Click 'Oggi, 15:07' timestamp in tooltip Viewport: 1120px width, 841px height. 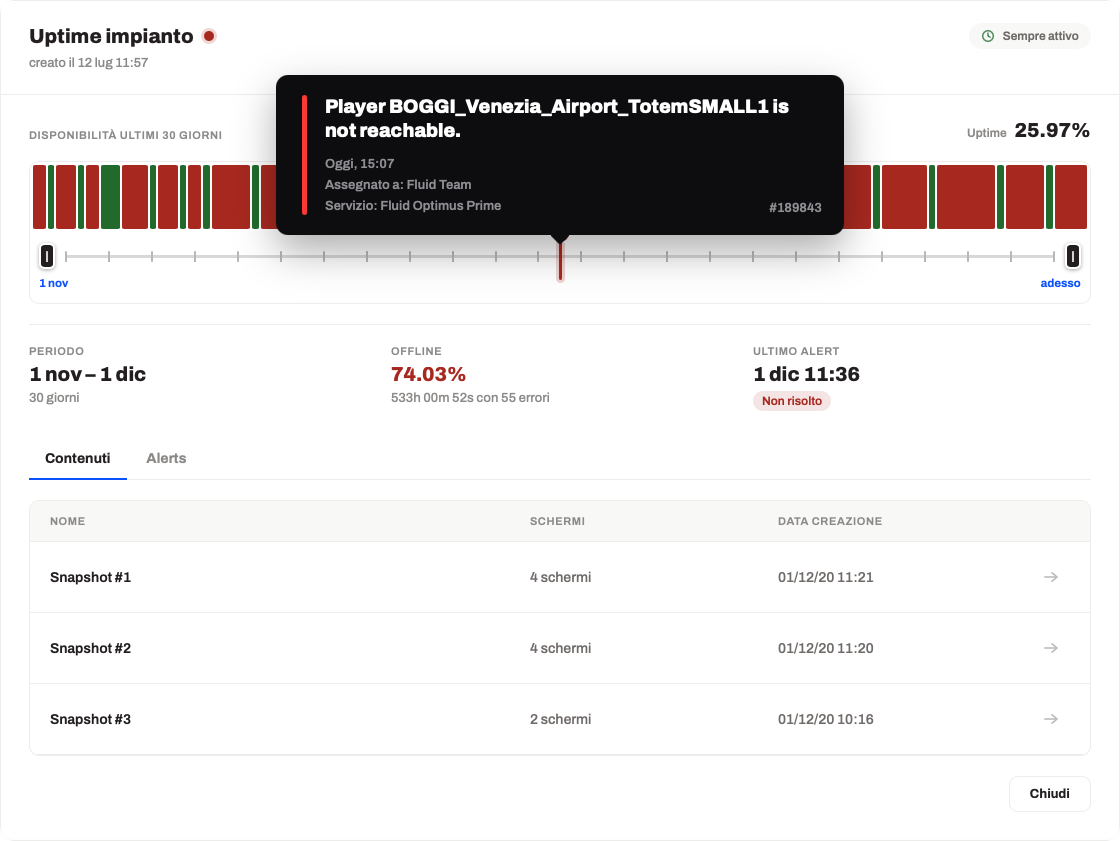pyautogui.click(x=359, y=164)
